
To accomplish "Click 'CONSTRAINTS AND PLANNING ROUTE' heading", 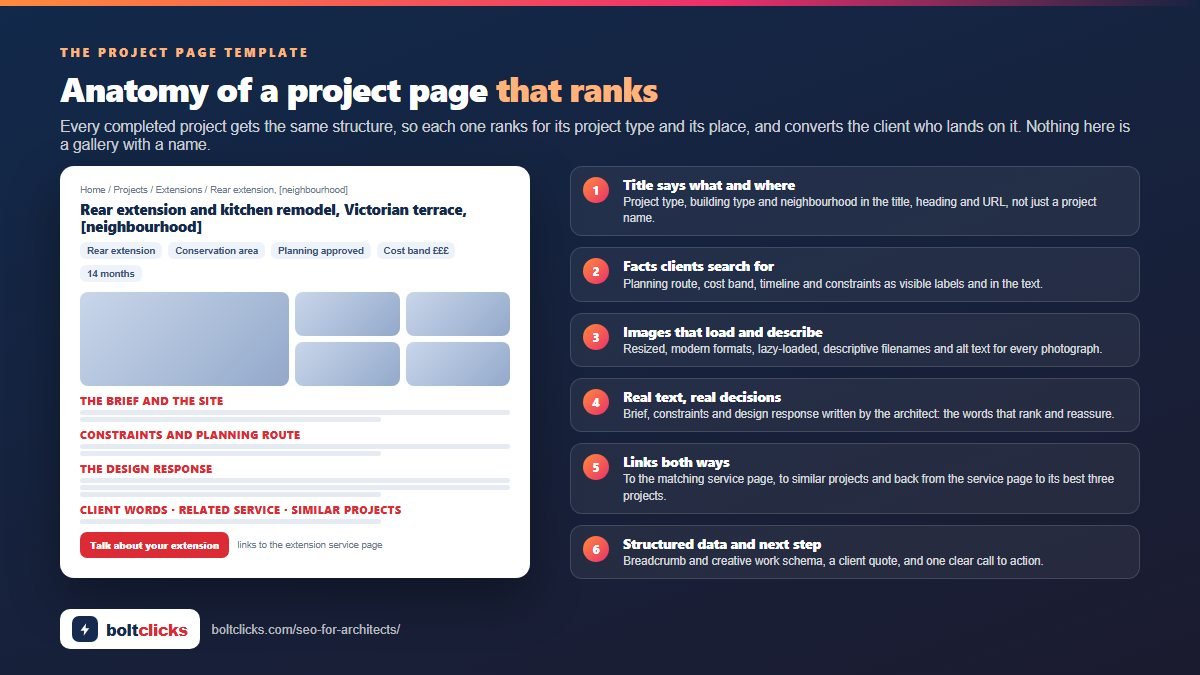I will click(x=190, y=435).
